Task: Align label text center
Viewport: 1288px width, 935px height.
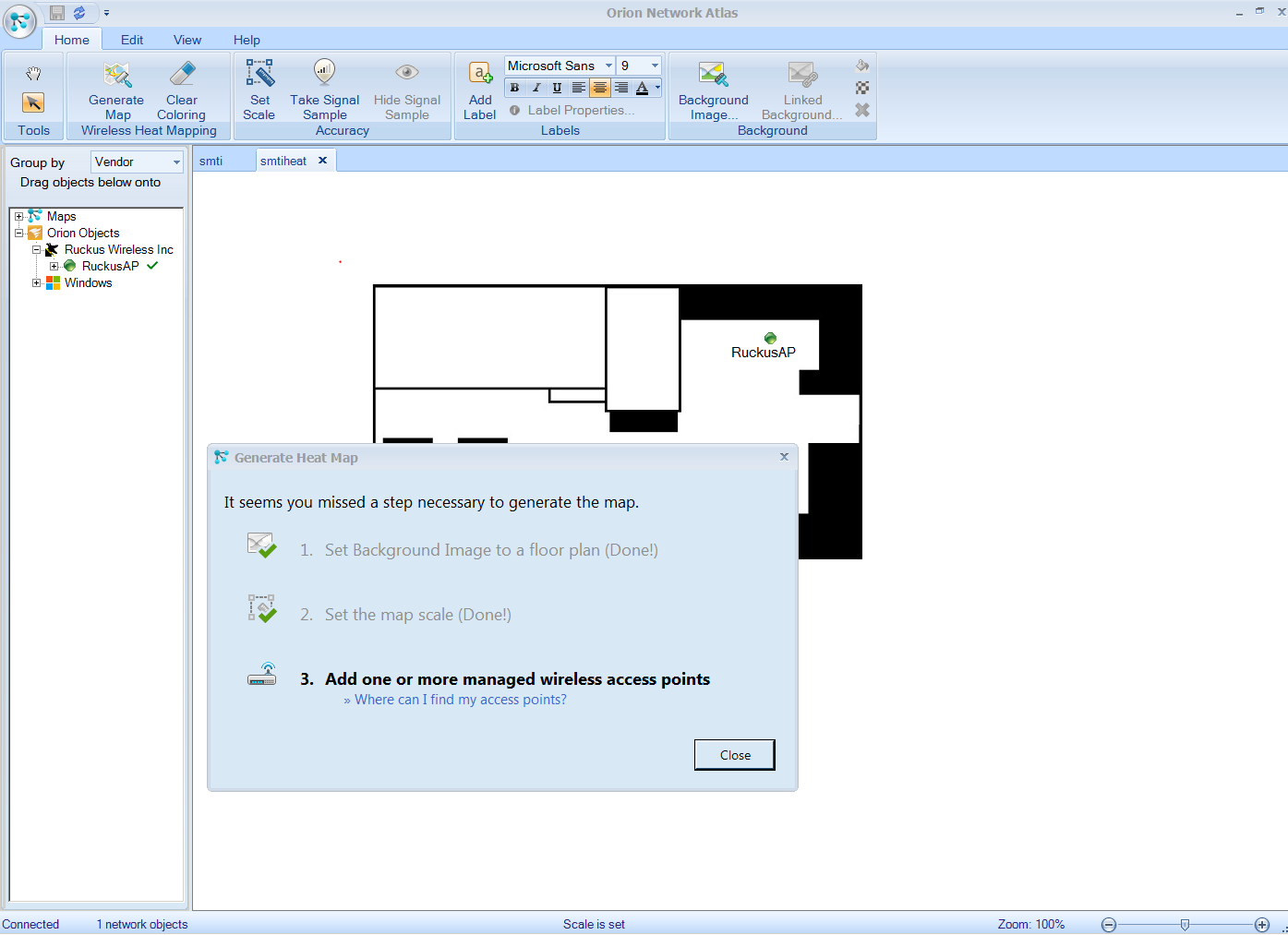Action: tap(600, 88)
